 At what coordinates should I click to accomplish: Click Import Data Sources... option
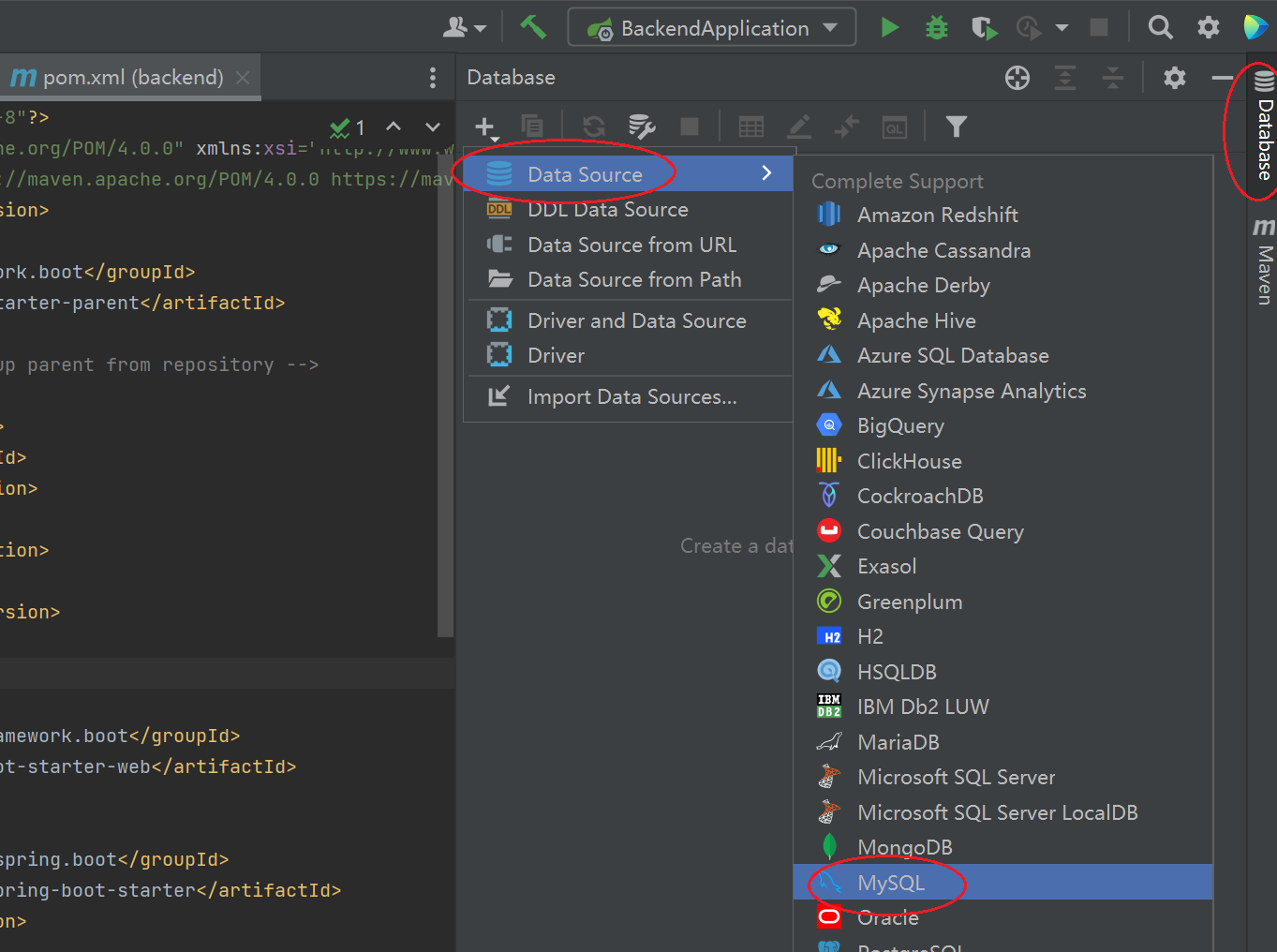coord(629,396)
